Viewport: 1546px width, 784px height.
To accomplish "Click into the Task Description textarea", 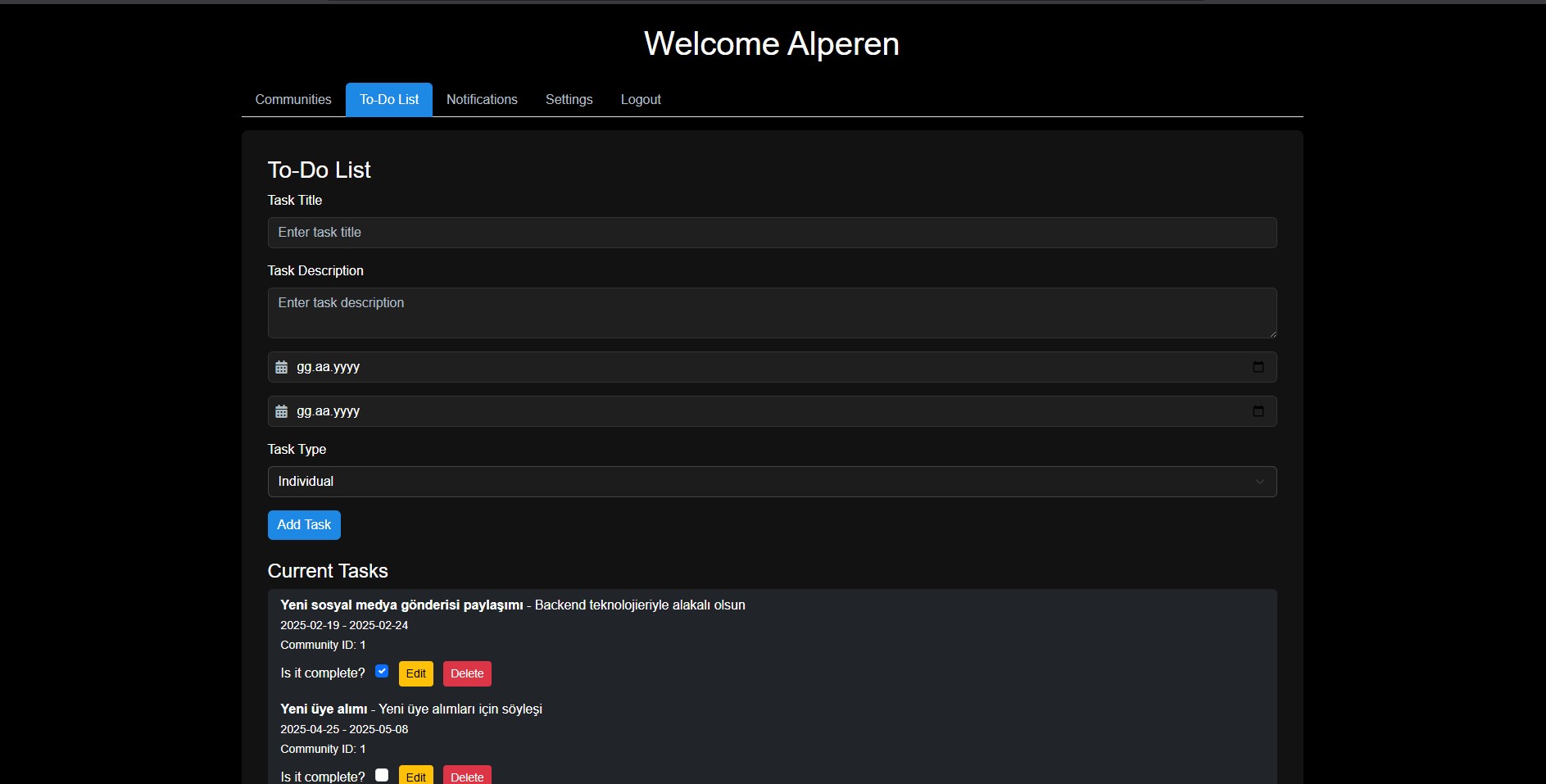I will [x=771, y=312].
